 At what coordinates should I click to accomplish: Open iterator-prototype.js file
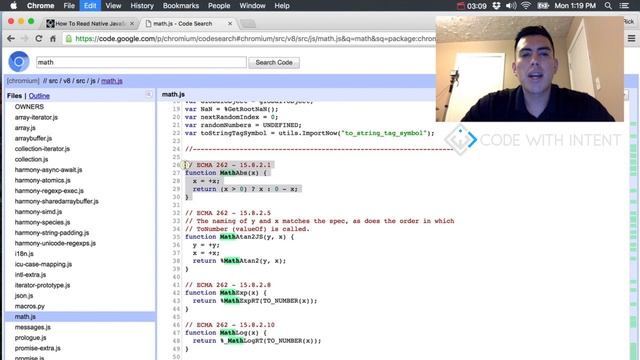tap(42, 285)
